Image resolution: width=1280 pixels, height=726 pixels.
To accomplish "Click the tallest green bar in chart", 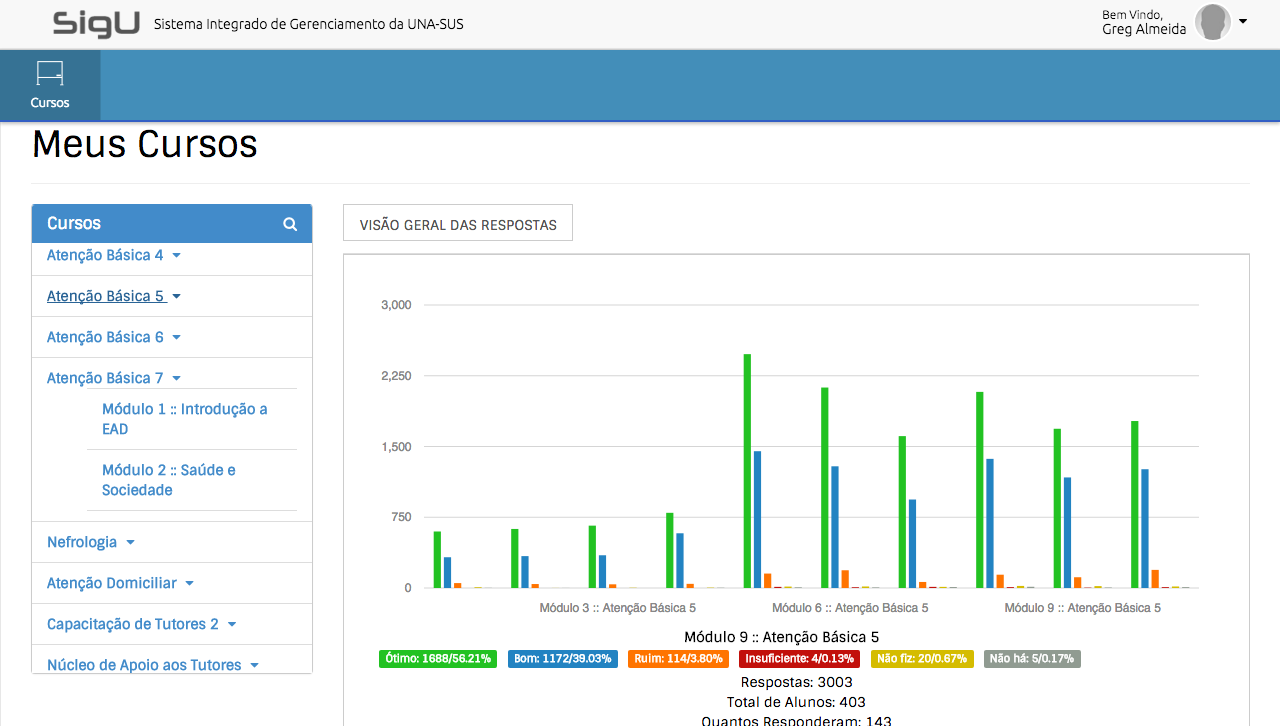I will 747,471.
